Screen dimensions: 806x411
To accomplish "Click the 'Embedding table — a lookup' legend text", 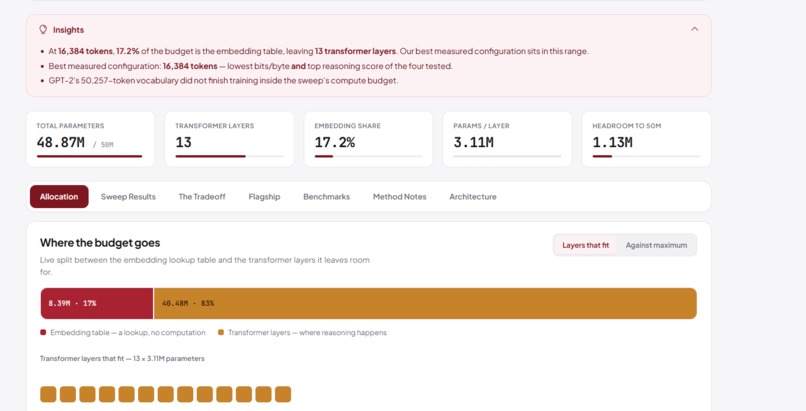I will point(127,332).
